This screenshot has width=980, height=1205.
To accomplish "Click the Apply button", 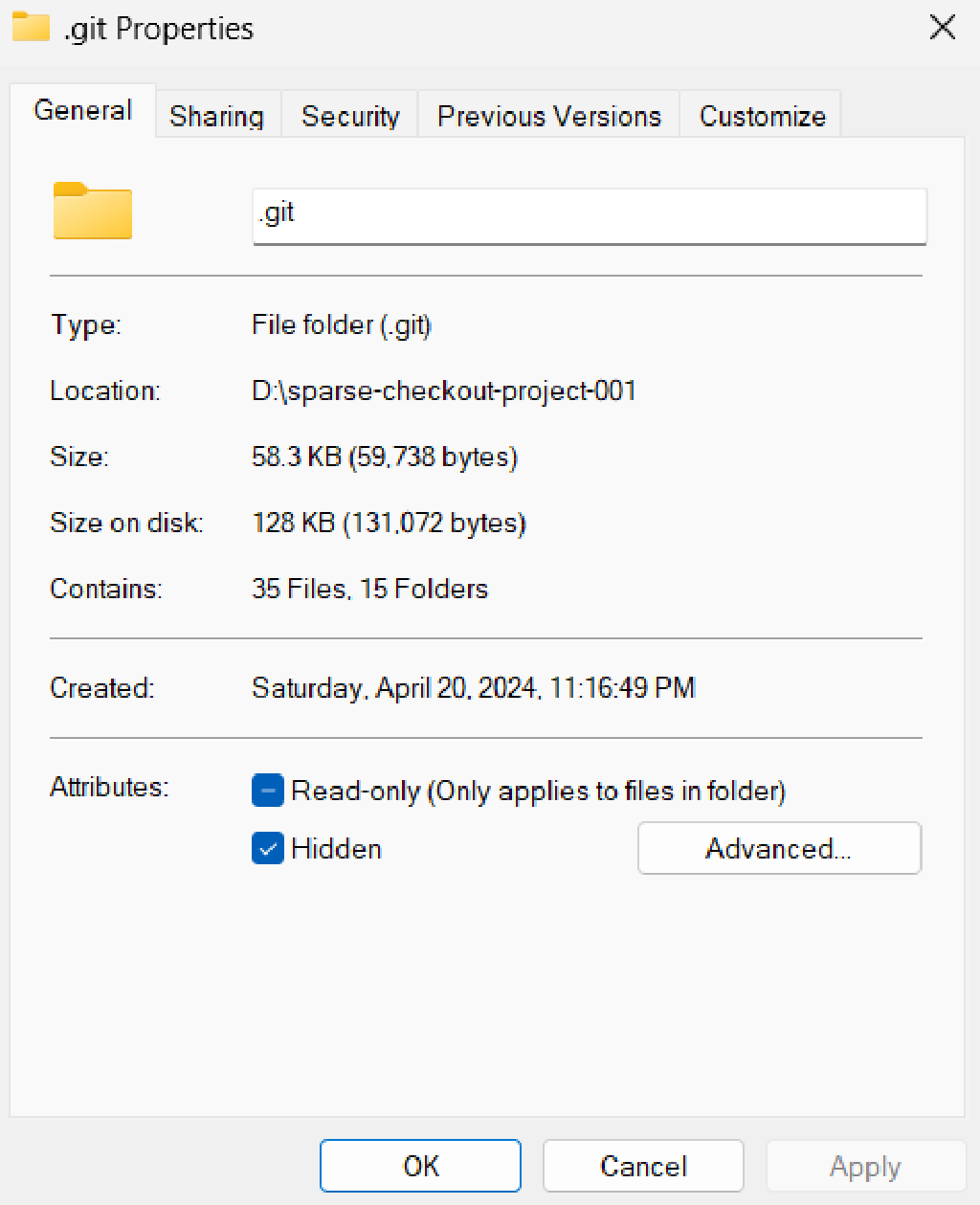I will (865, 1166).
